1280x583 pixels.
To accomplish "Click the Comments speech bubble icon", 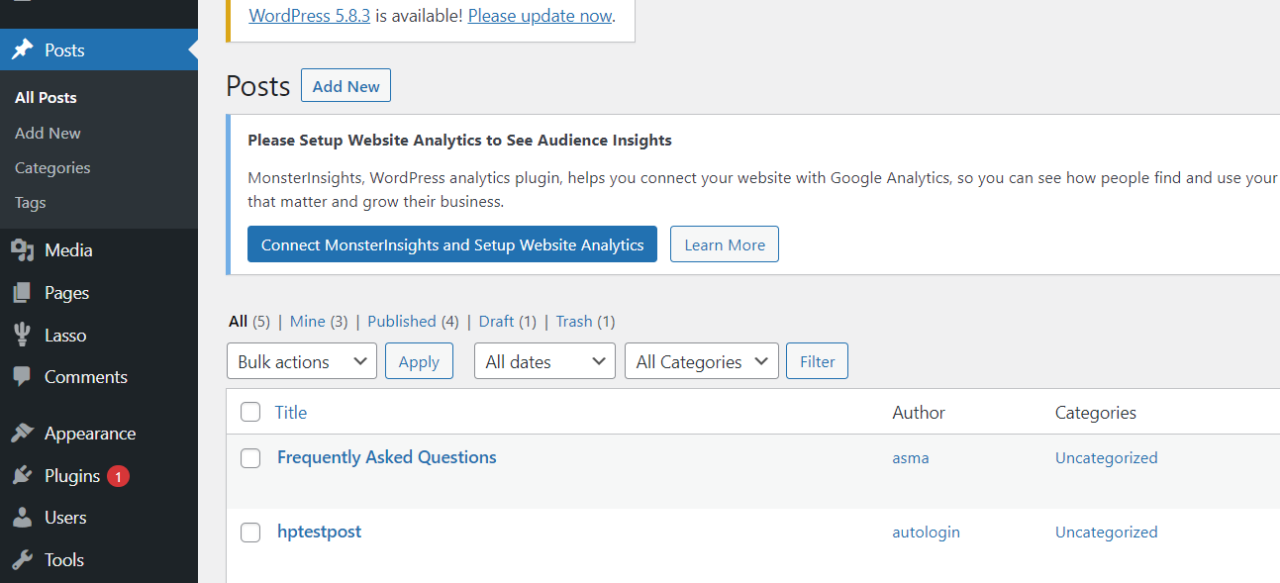I will coord(22,377).
